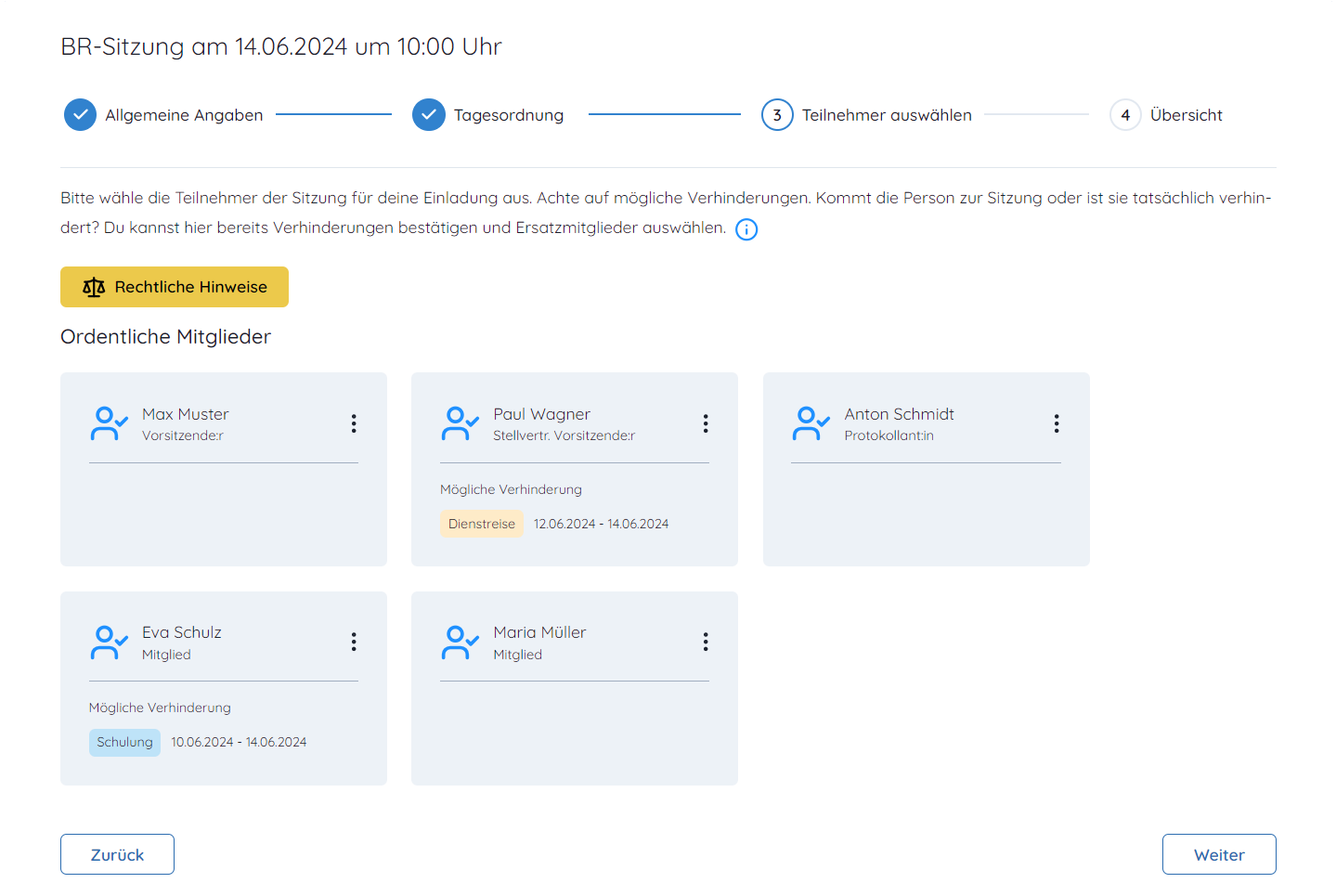Click Anton Schmidt's participant check icon
Image resolution: width=1336 pixels, height=896 pixels.
click(x=811, y=423)
